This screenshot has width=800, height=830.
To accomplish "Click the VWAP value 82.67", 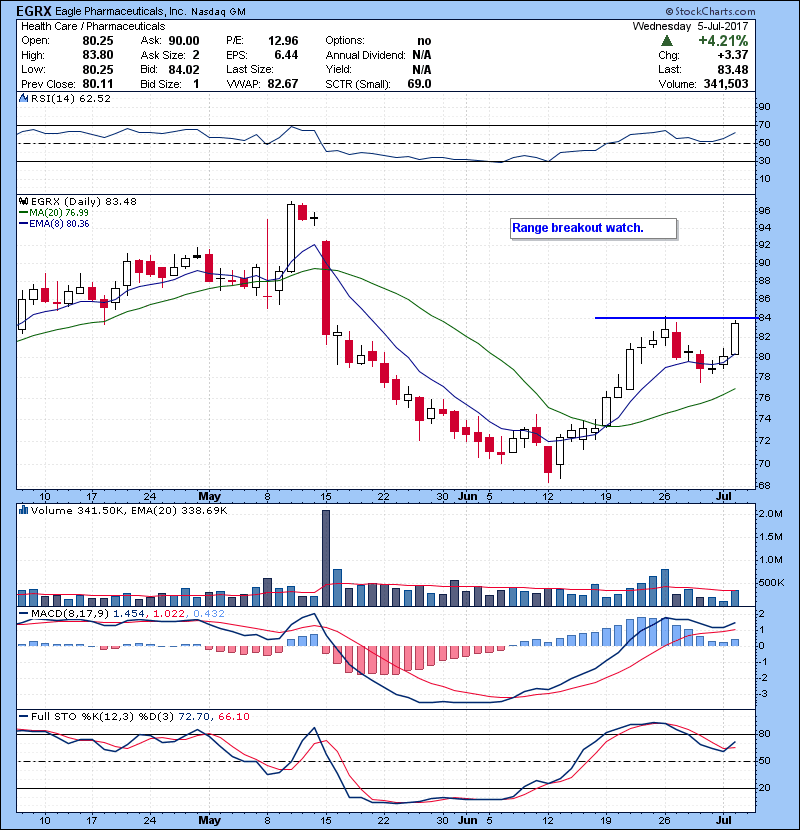I will click(x=283, y=84).
